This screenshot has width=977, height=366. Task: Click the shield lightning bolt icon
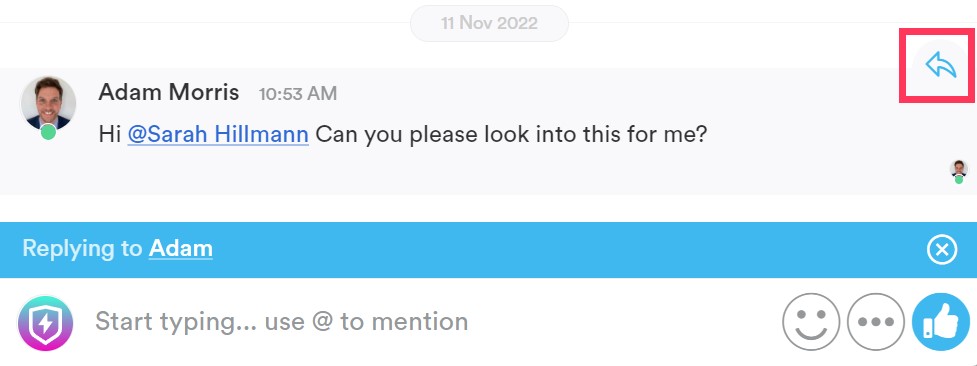pos(44,323)
